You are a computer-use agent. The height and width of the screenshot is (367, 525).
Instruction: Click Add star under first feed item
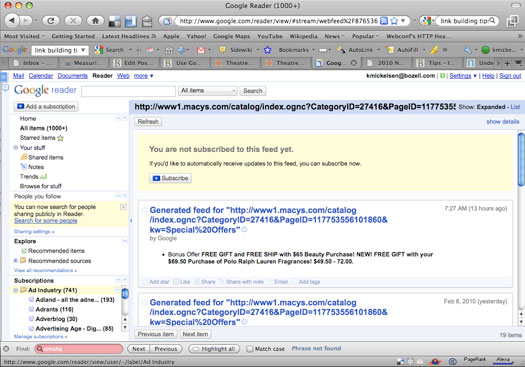pyautogui.click(x=156, y=282)
